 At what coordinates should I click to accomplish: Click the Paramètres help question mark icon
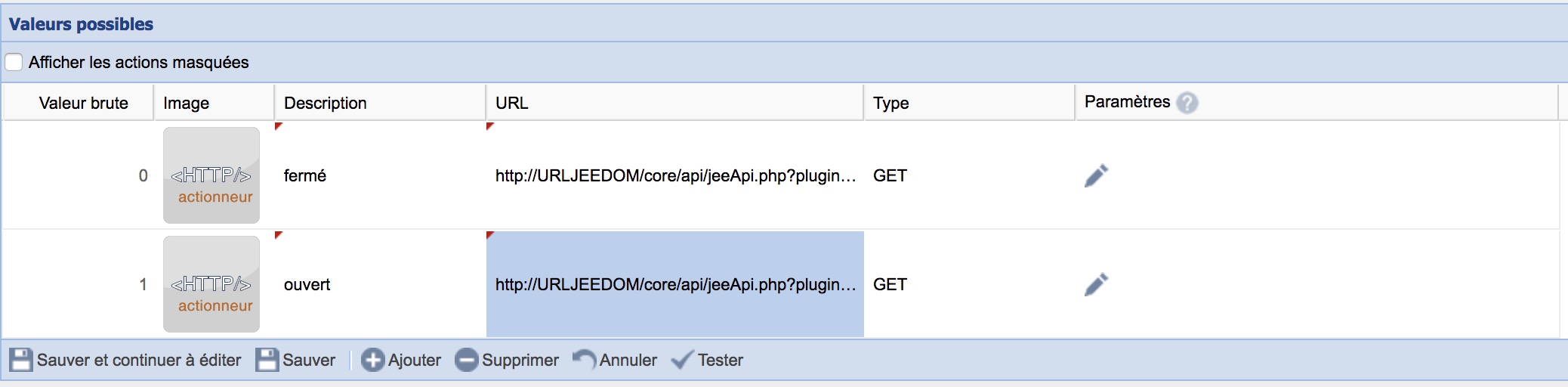pyautogui.click(x=1187, y=103)
